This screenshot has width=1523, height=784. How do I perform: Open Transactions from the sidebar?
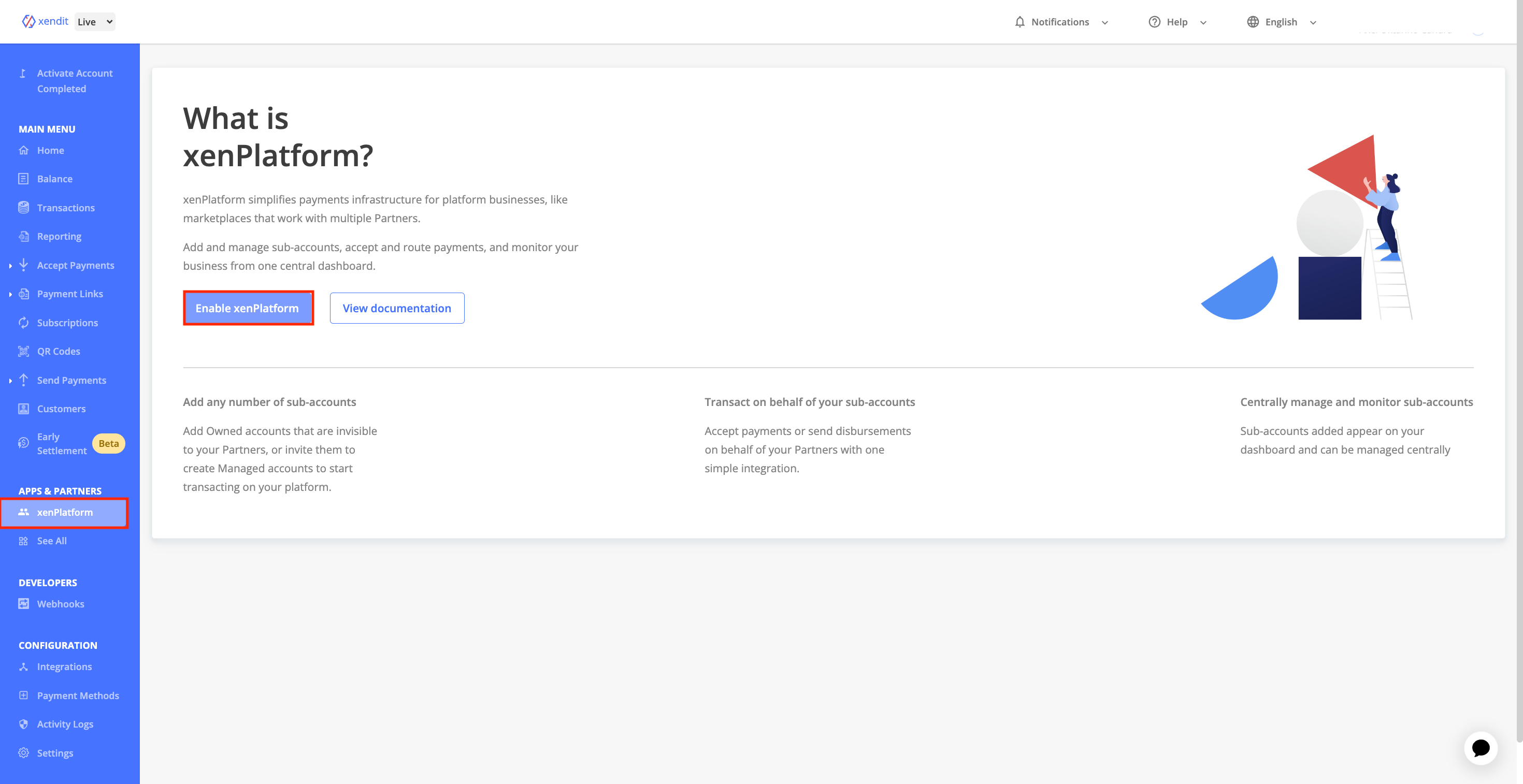(x=66, y=207)
